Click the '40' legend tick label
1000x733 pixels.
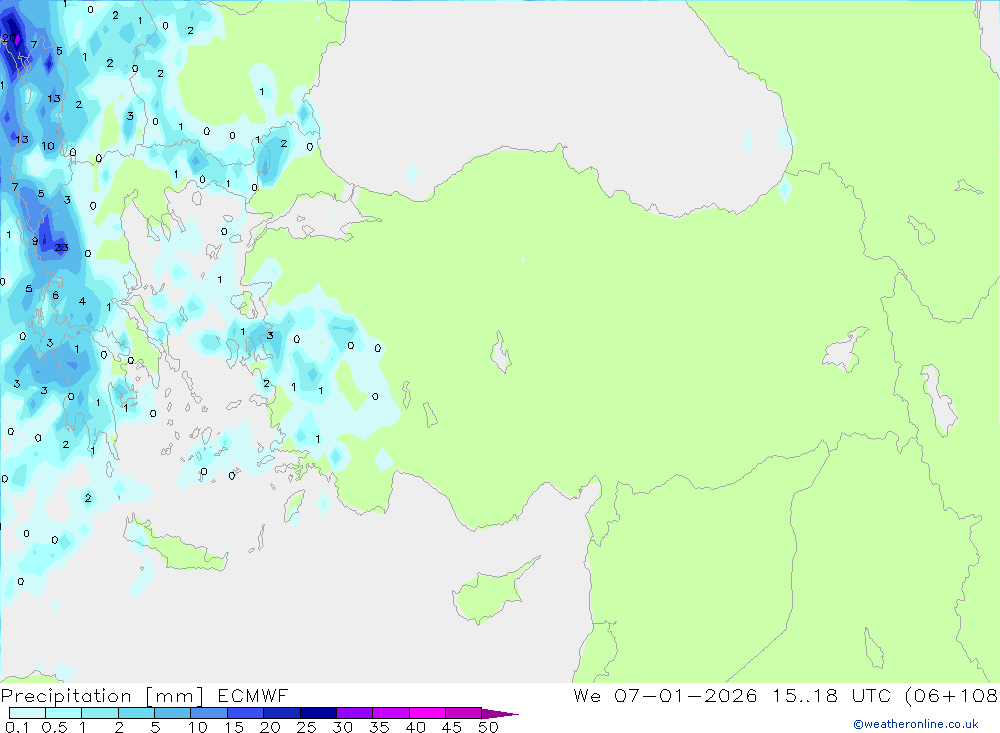click(415, 727)
